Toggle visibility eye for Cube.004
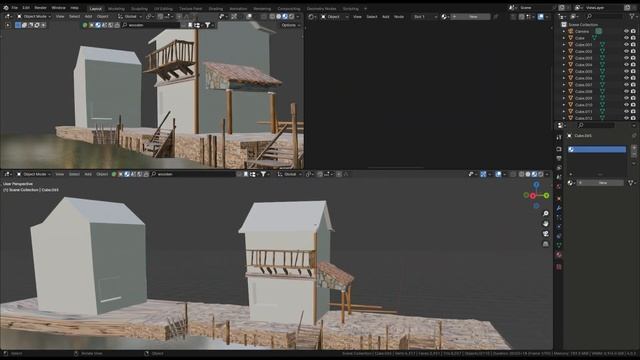Image resolution: width=640 pixels, height=360 pixels. pos(626,65)
